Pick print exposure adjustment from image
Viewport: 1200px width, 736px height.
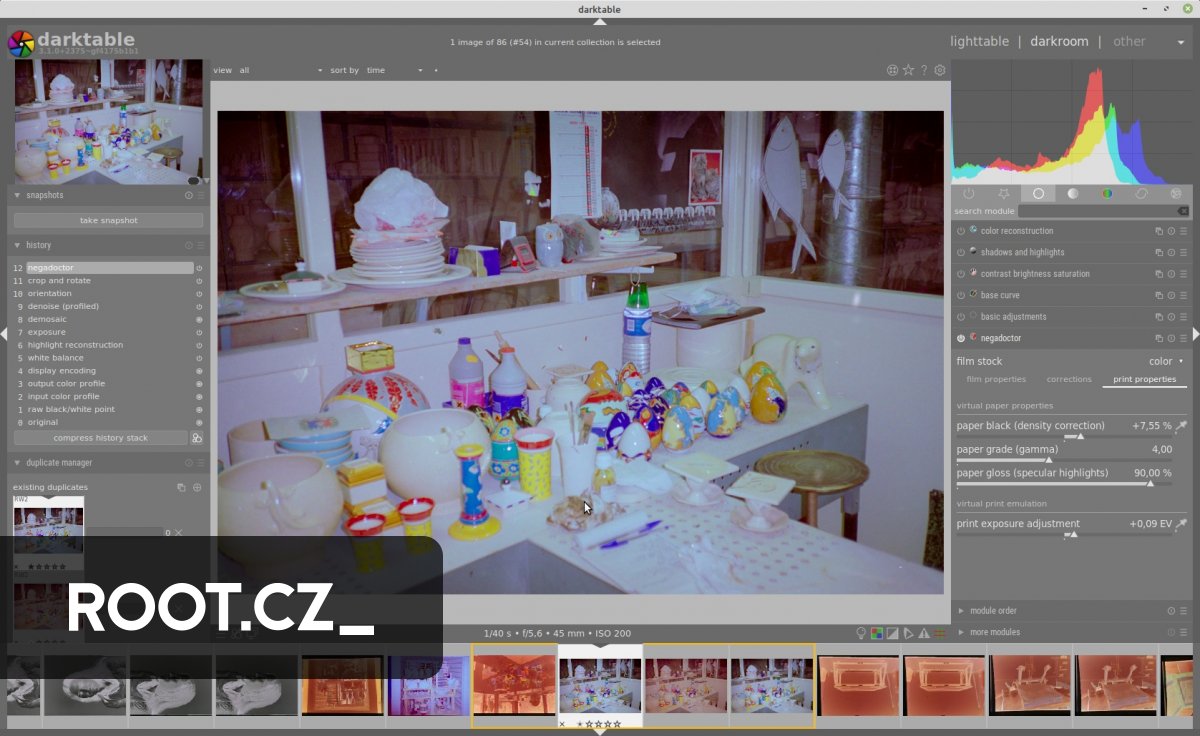tap(1182, 524)
